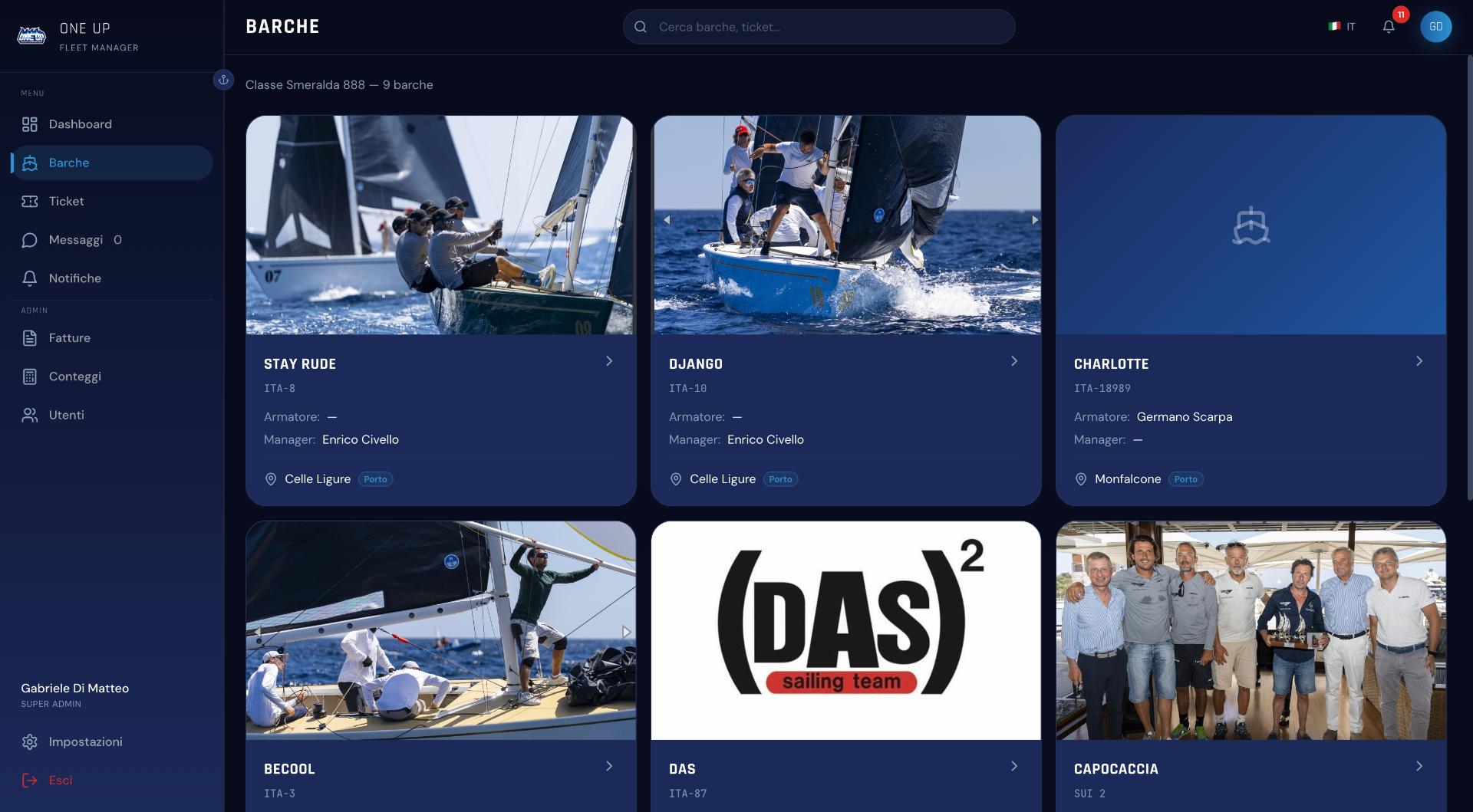Click sail number ITA-18989
Viewport: 1473px width, 812px height.
coord(1102,389)
